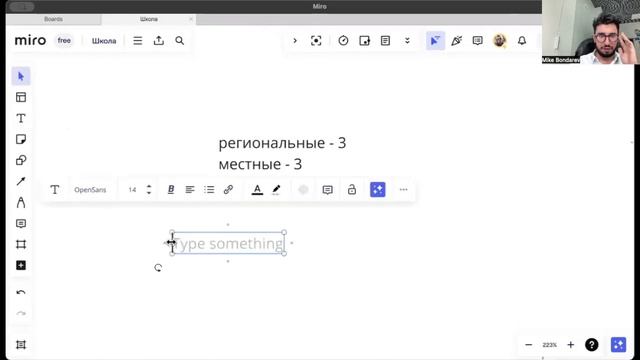
Task: Select the Text tool in left sidebar
Action: point(21,118)
